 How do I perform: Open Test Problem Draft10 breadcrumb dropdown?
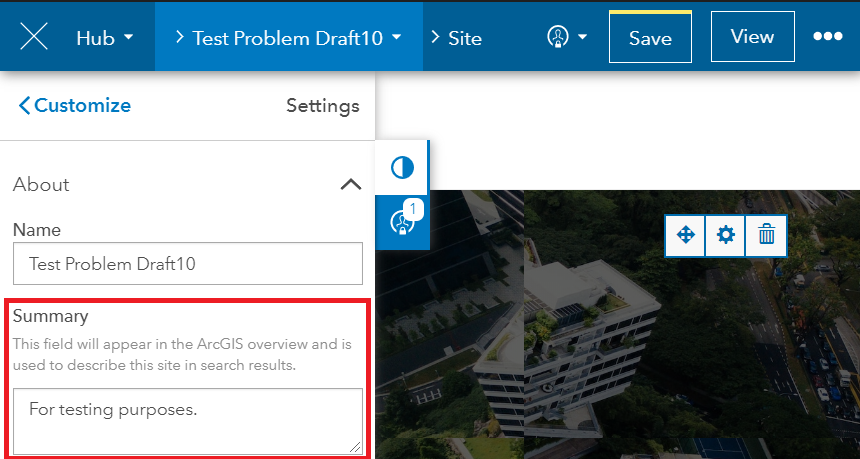coord(288,38)
